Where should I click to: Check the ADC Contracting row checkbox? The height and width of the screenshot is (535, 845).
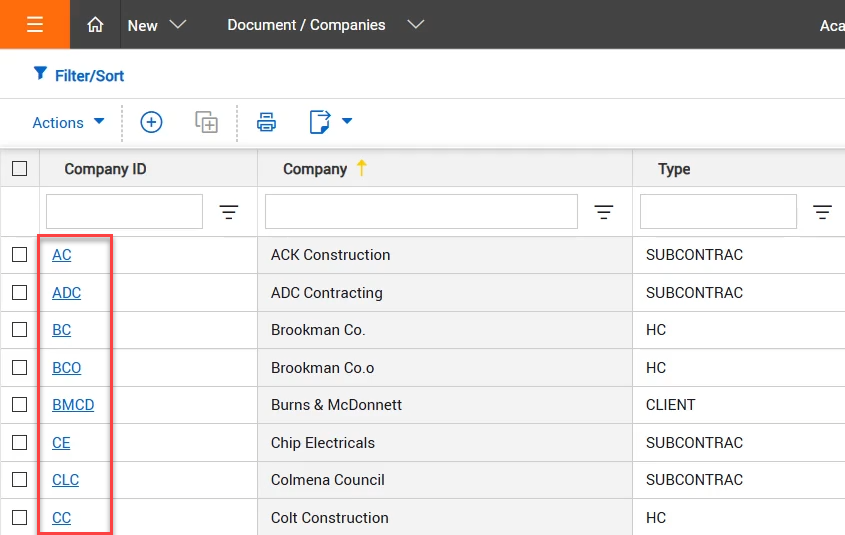(19, 293)
